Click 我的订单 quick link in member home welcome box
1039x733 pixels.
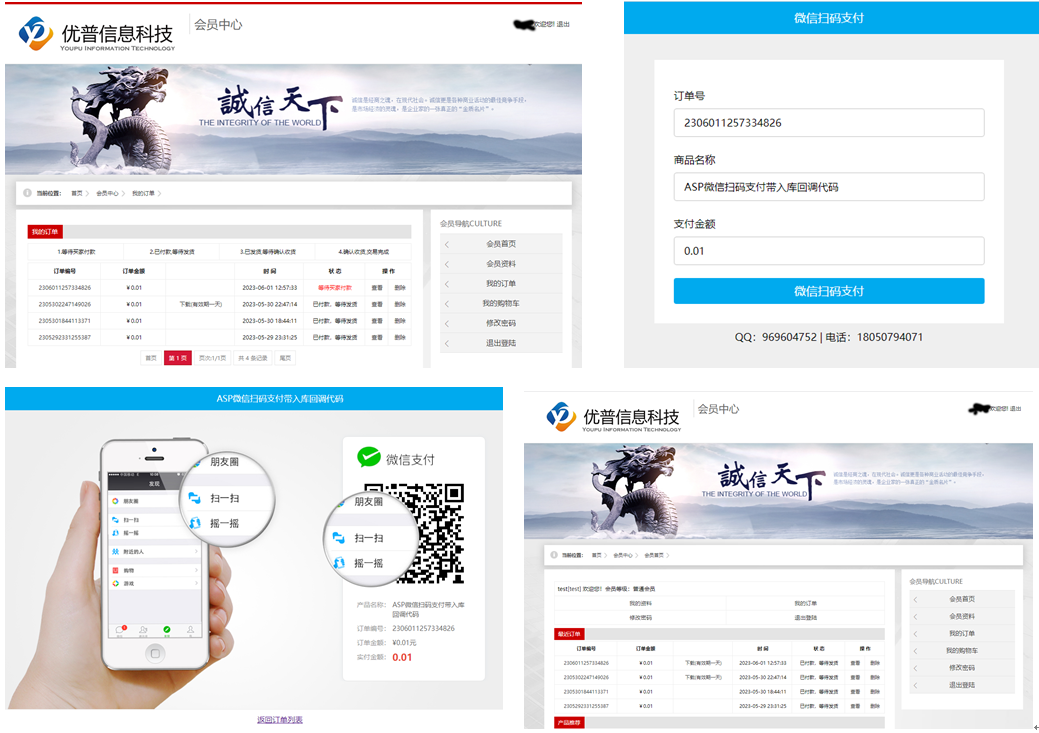[805, 603]
